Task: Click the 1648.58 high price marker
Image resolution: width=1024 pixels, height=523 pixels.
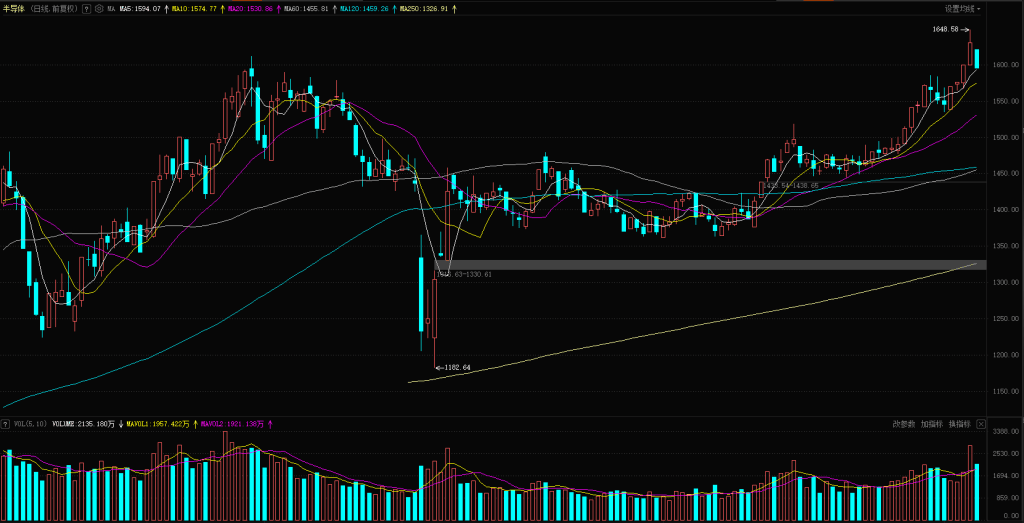Action: tap(945, 30)
